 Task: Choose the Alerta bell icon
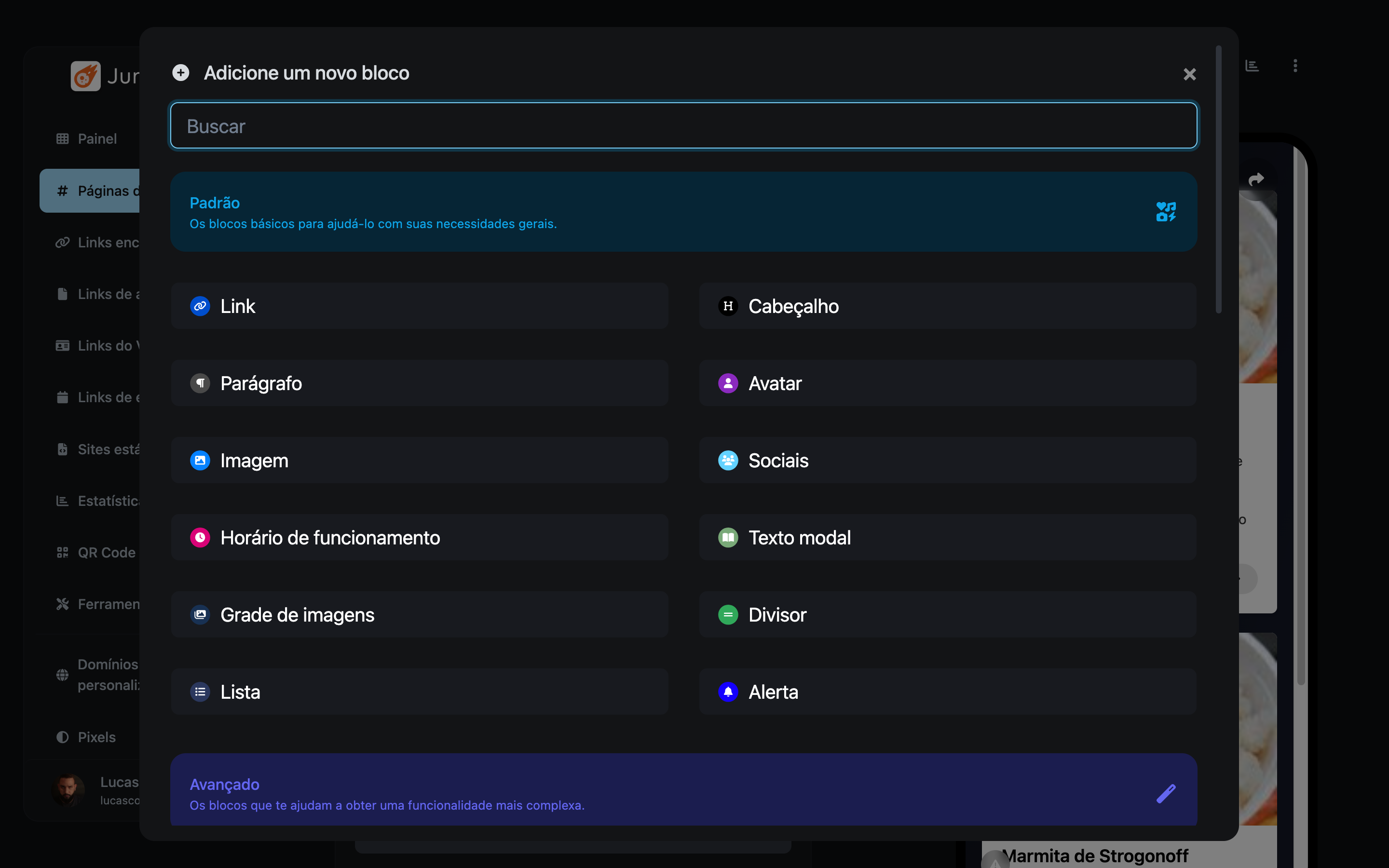[728, 692]
